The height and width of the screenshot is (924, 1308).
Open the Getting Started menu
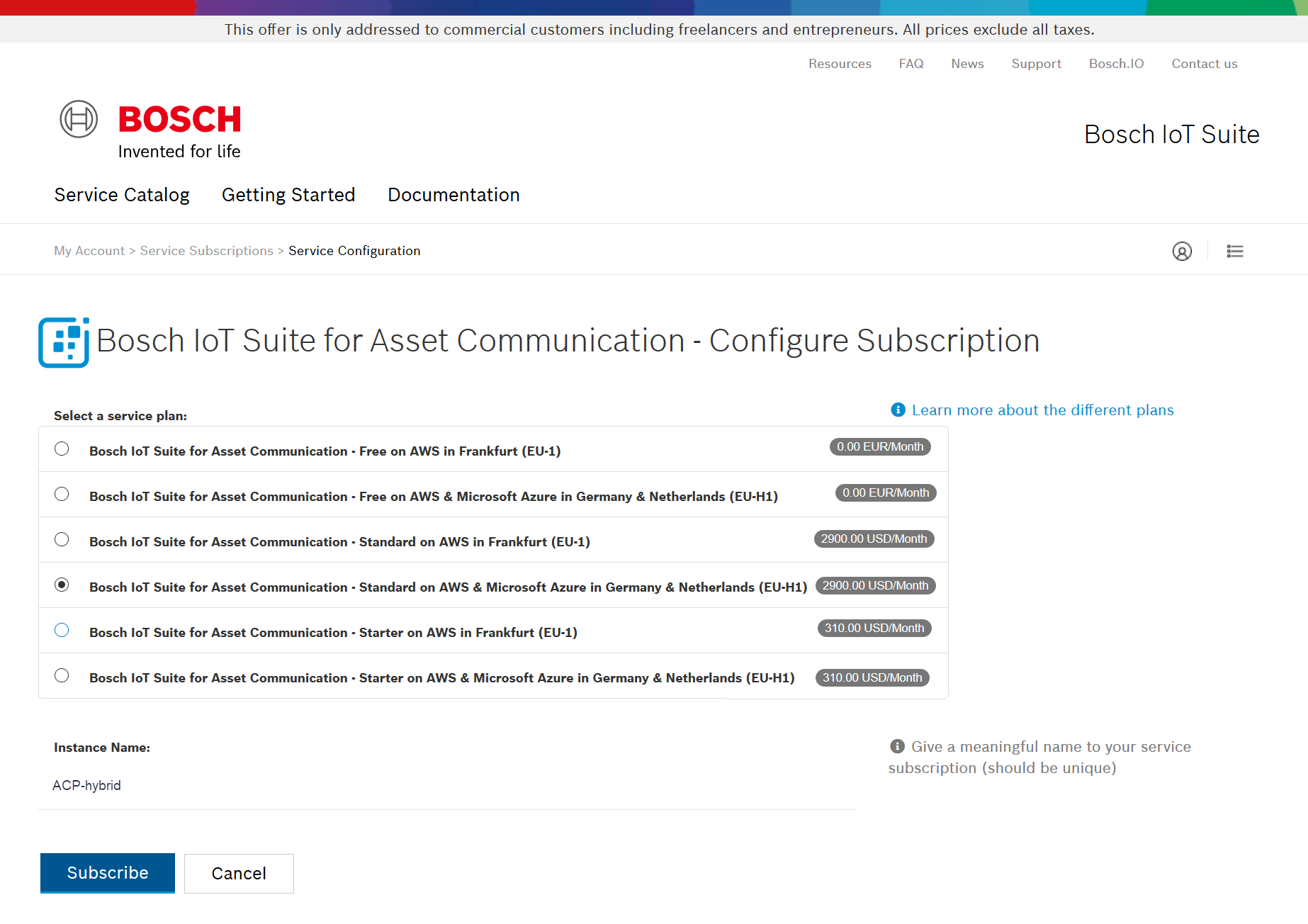point(288,195)
